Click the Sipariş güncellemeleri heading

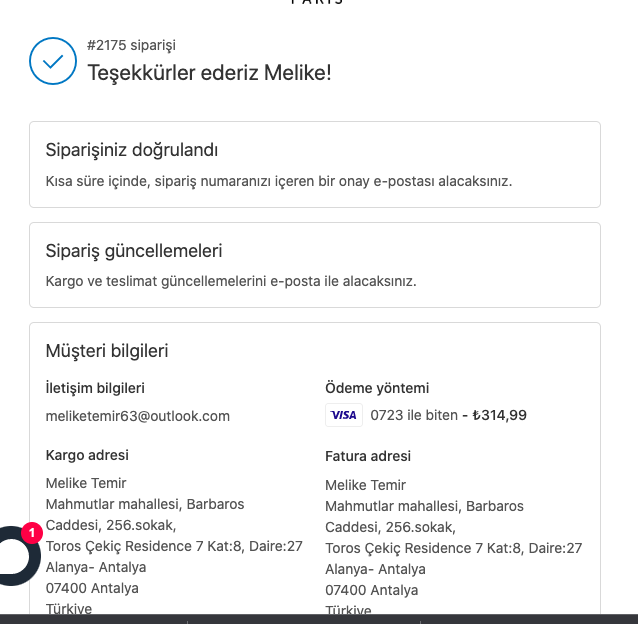tap(134, 251)
